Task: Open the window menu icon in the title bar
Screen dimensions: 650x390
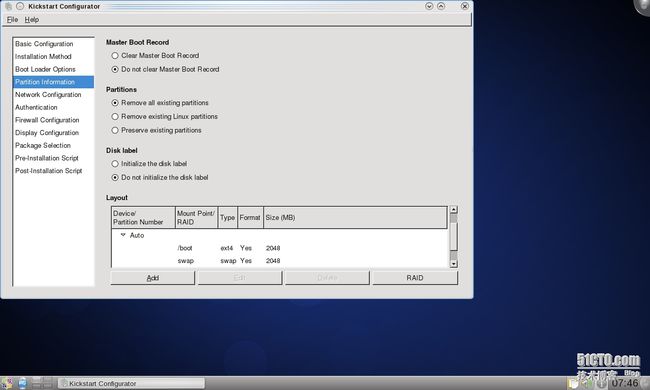Action: pos(8,6)
